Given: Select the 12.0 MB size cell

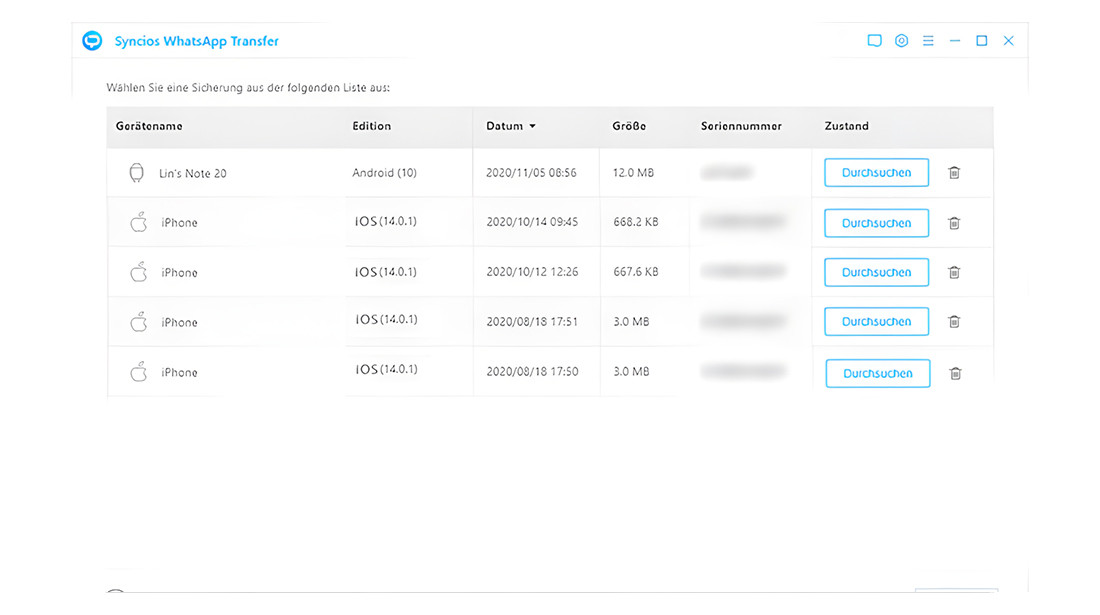Looking at the screenshot, I should (x=633, y=173).
